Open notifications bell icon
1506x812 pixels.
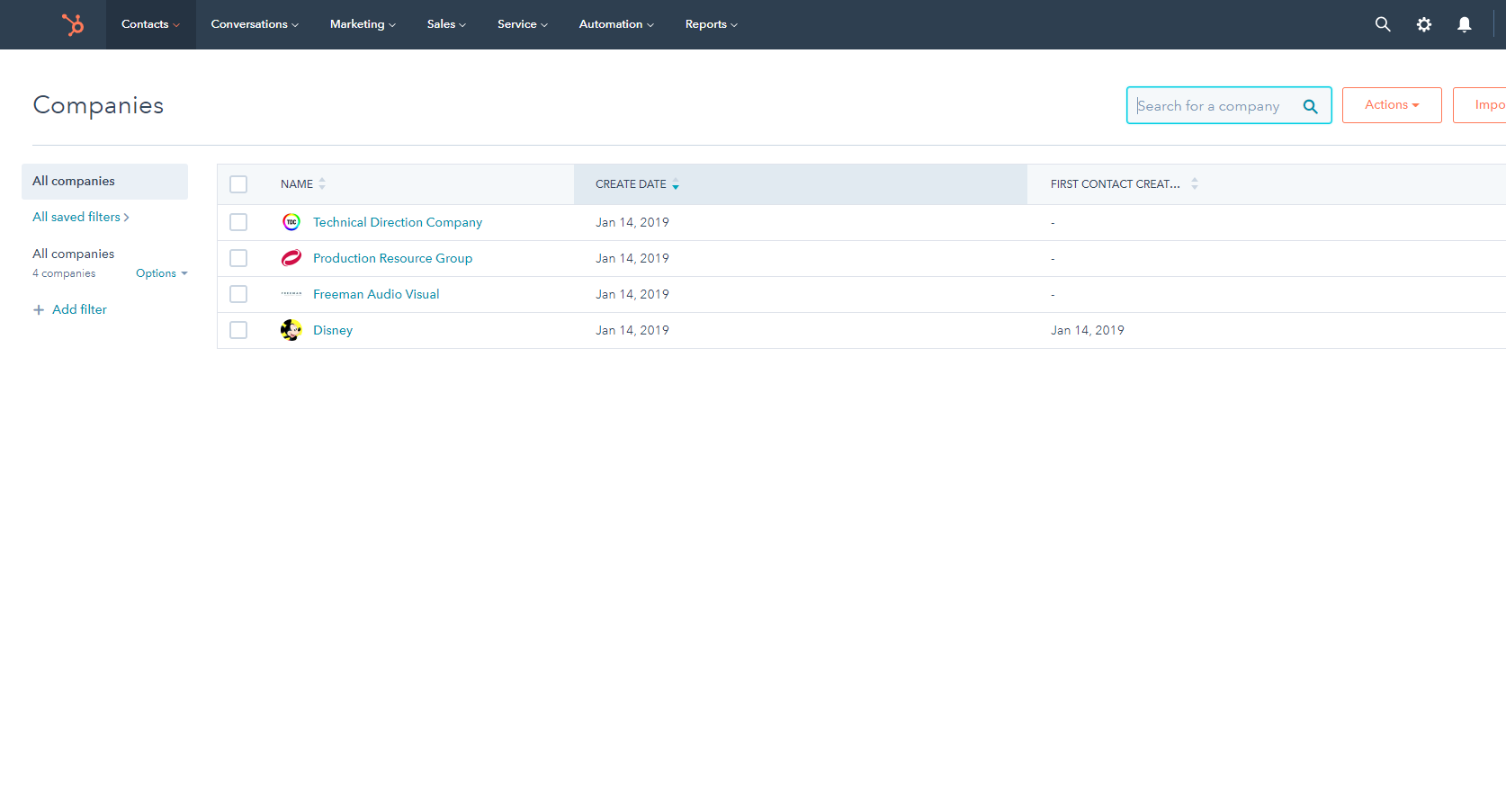(1465, 24)
